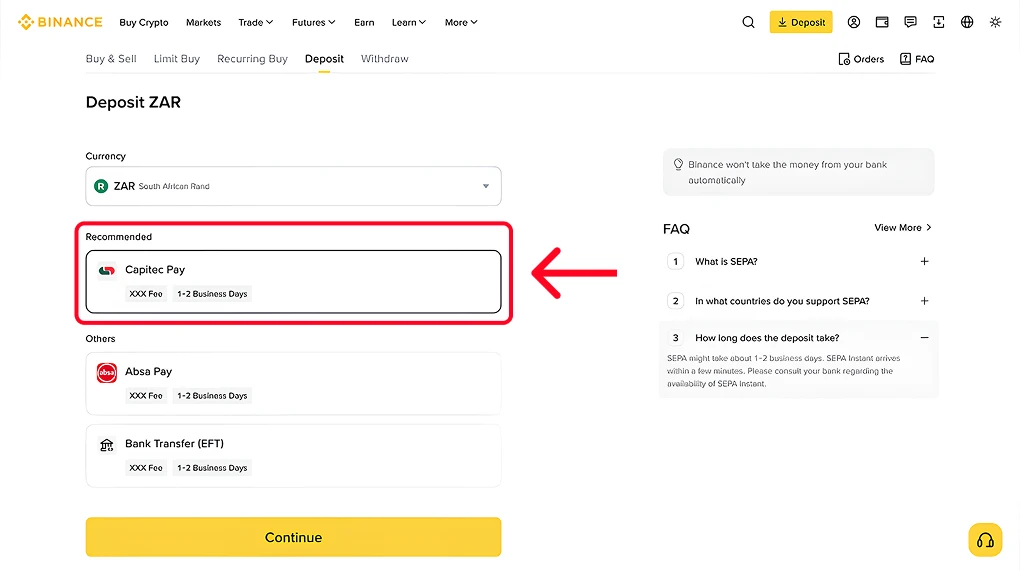Switch to the Withdraw tab
The width and height of the screenshot is (1020, 571).
point(384,59)
